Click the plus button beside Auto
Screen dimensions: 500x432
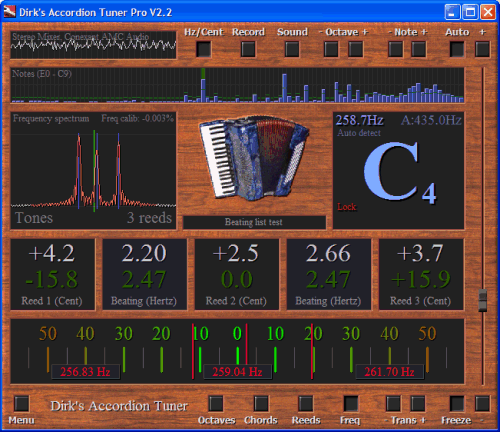point(482,49)
